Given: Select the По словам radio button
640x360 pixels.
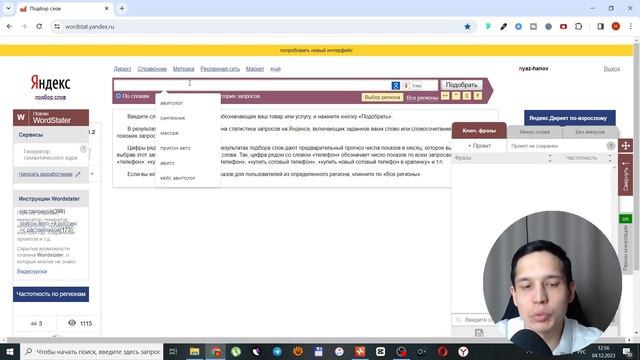Looking at the screenshot, I should point(118,96).
